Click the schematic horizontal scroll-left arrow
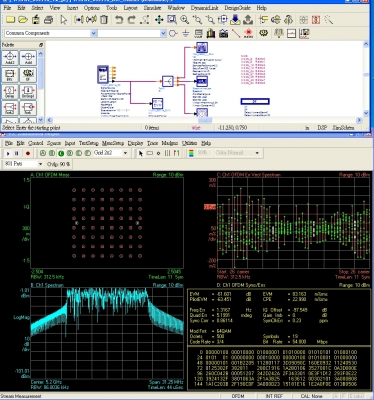The width and height of the screenshot is (374, 400). click(x=49, y=120)
